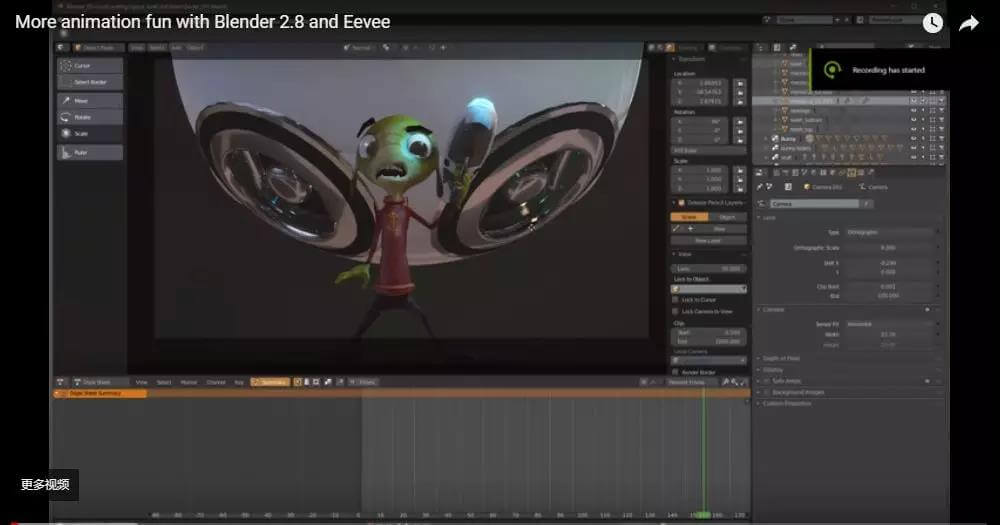Enable Lock to Cursor checkbox

pos(675,300)
